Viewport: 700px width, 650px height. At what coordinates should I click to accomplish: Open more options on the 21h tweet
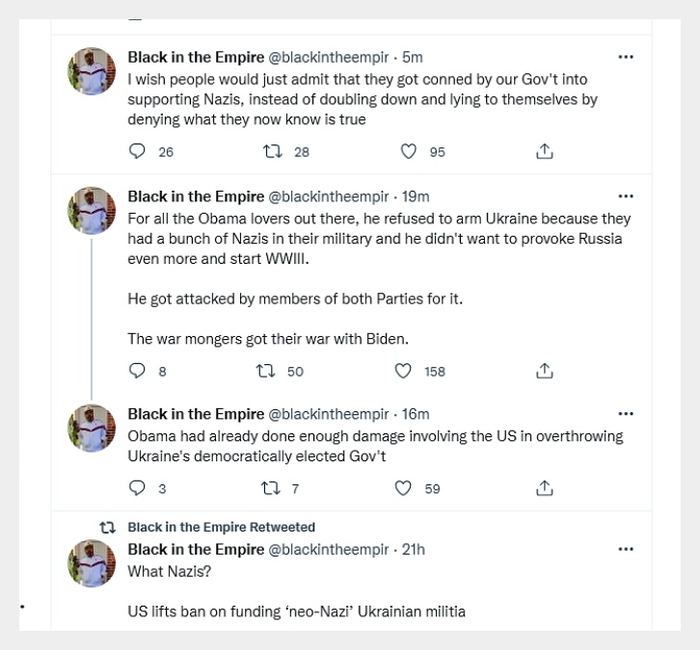pyautogui.click(x=626, y=549)
